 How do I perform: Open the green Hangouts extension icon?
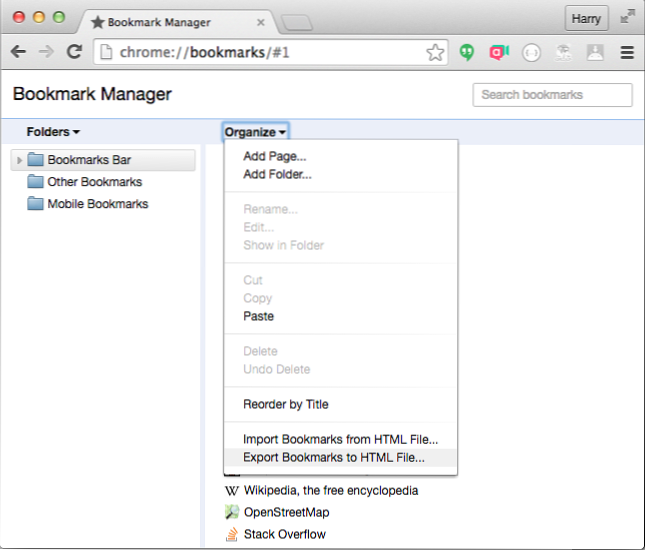[467, 53]
